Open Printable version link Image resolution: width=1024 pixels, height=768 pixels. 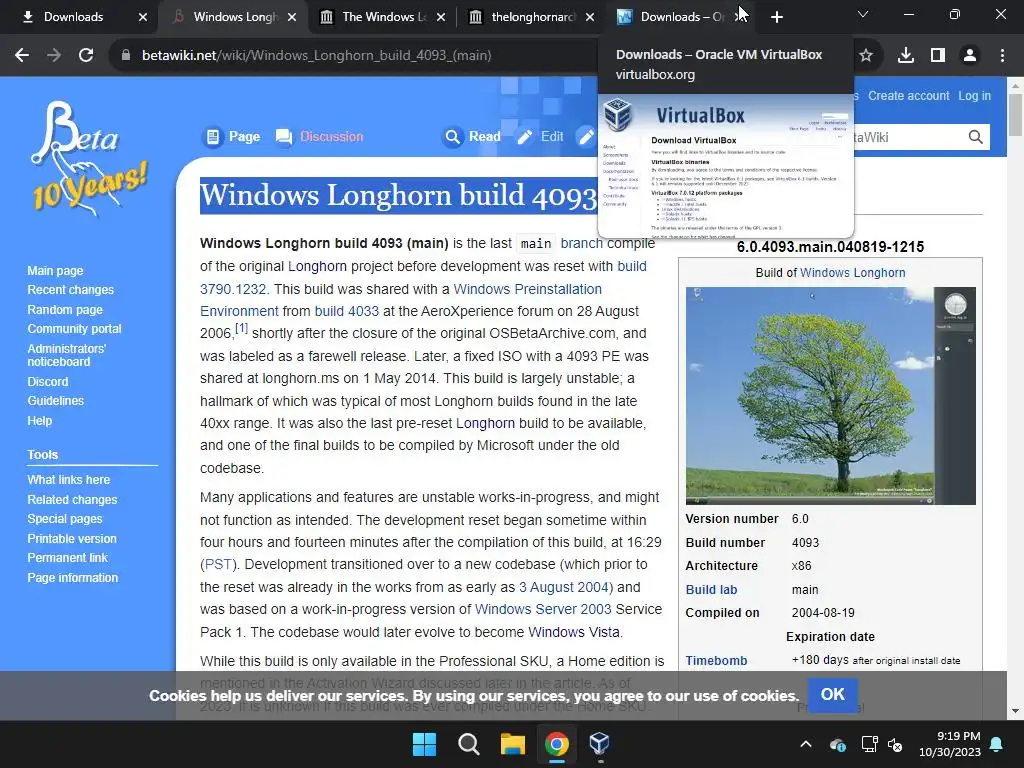(72, 539)
